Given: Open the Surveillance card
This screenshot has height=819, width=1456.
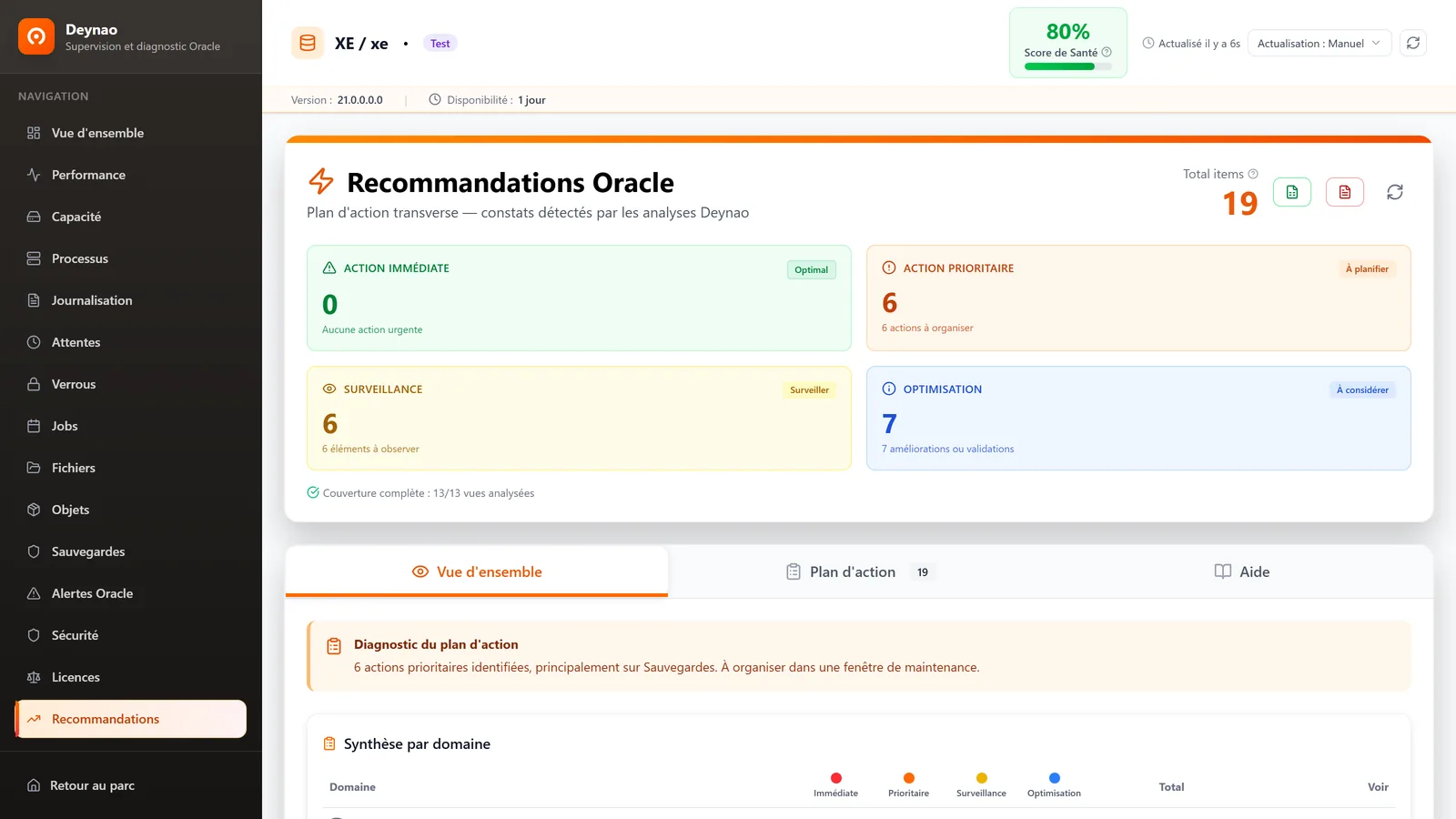Looking at the screenshot, I should coord(579,419).
